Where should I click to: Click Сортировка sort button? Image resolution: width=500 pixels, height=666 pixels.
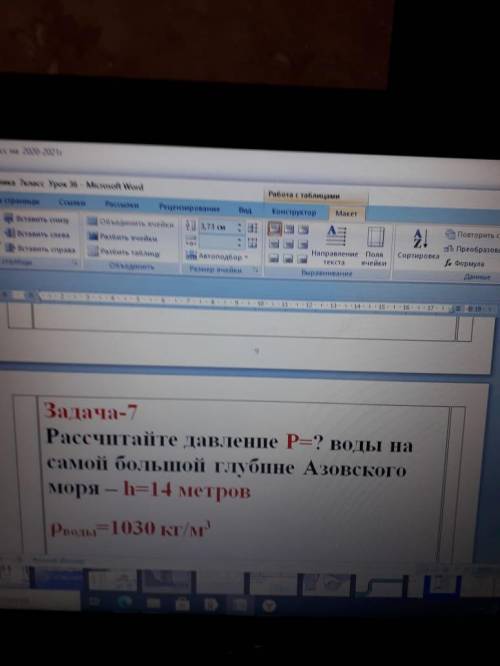(x=418, y=244)
